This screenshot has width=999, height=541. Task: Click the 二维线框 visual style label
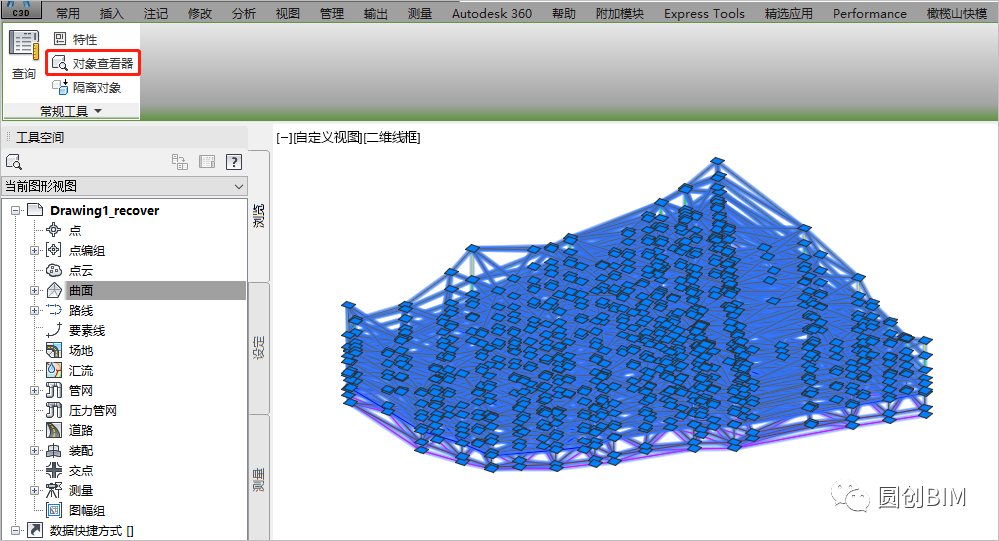[392, 137]
